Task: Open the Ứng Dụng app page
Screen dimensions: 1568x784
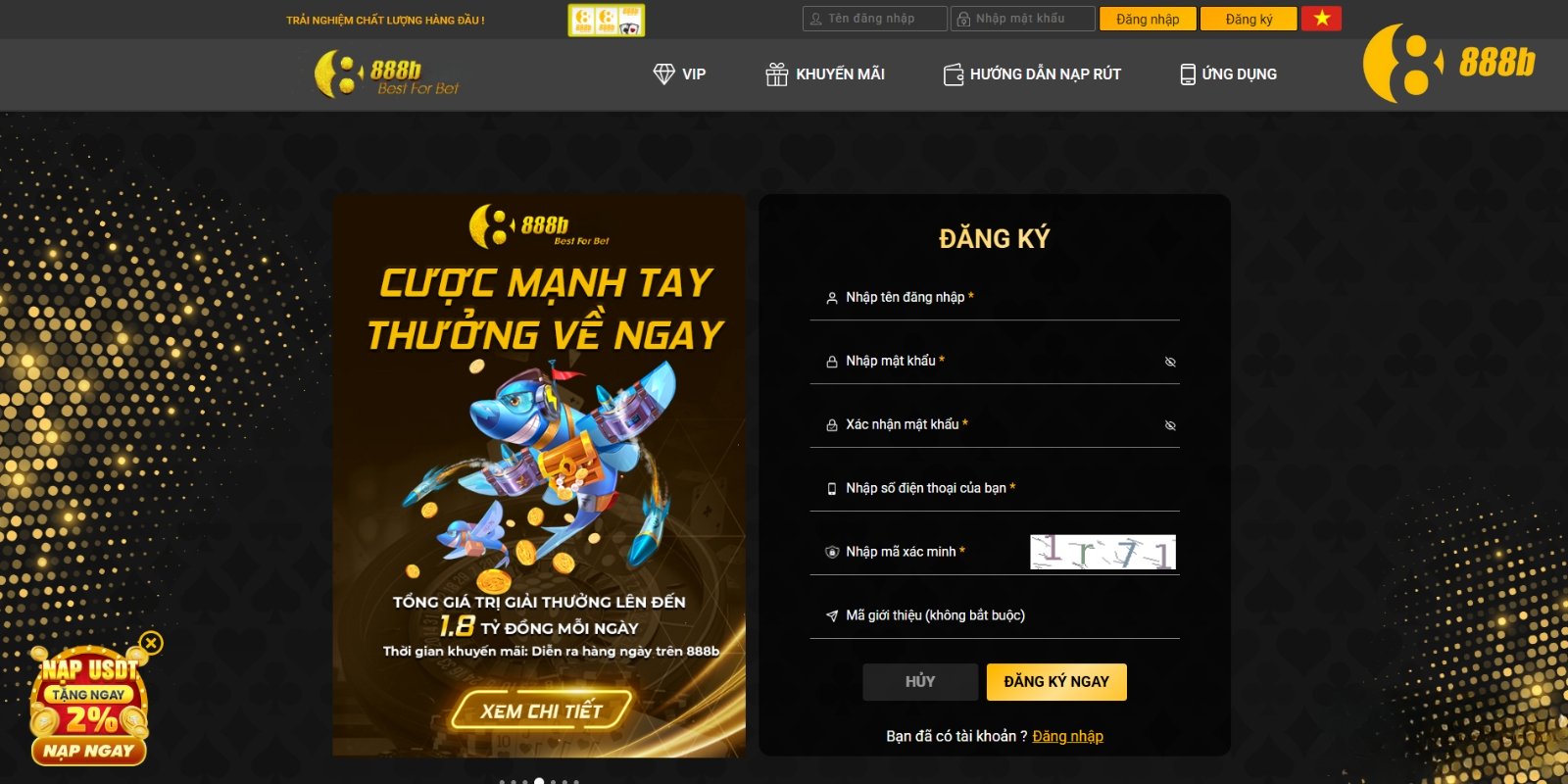Action: coord(1228,74)
